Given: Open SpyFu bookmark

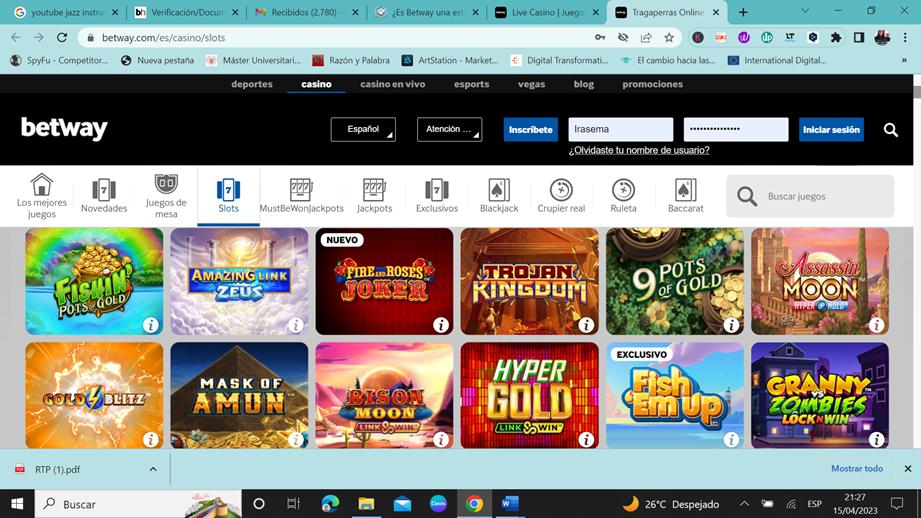Looking at the screenshot, I should (59, 60).
